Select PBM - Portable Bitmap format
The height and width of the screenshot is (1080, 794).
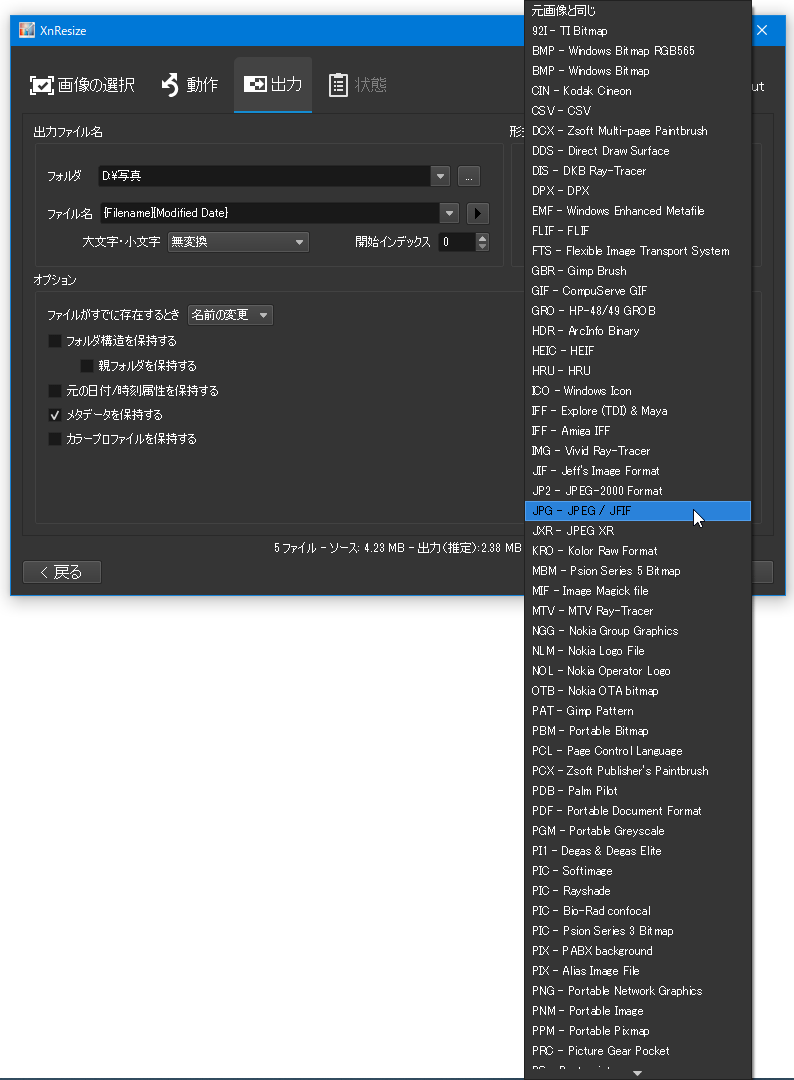pyautogui.click(x=638, y=731)
